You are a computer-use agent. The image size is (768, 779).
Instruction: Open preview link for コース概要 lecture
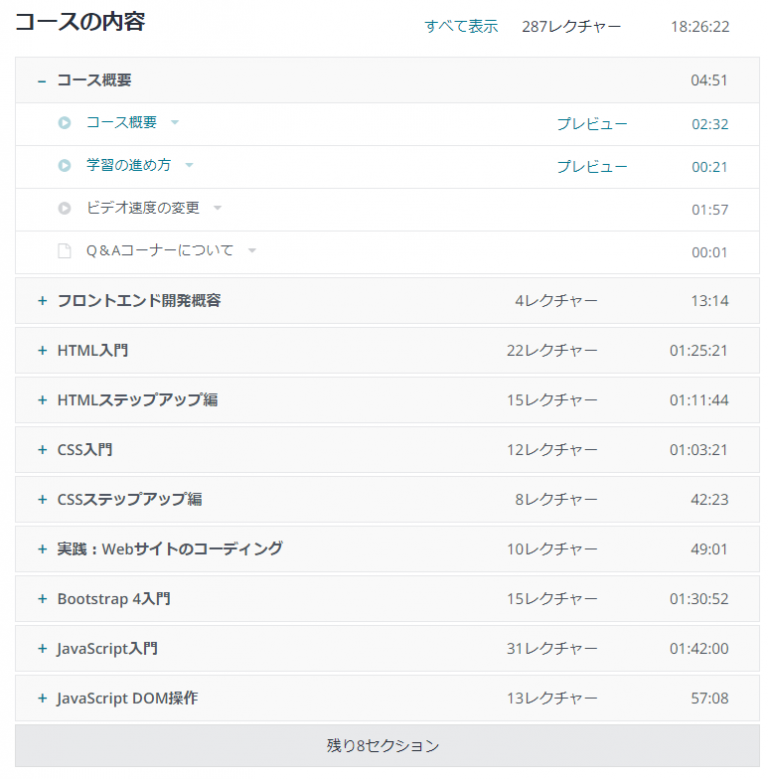click(x=592, y=124)
